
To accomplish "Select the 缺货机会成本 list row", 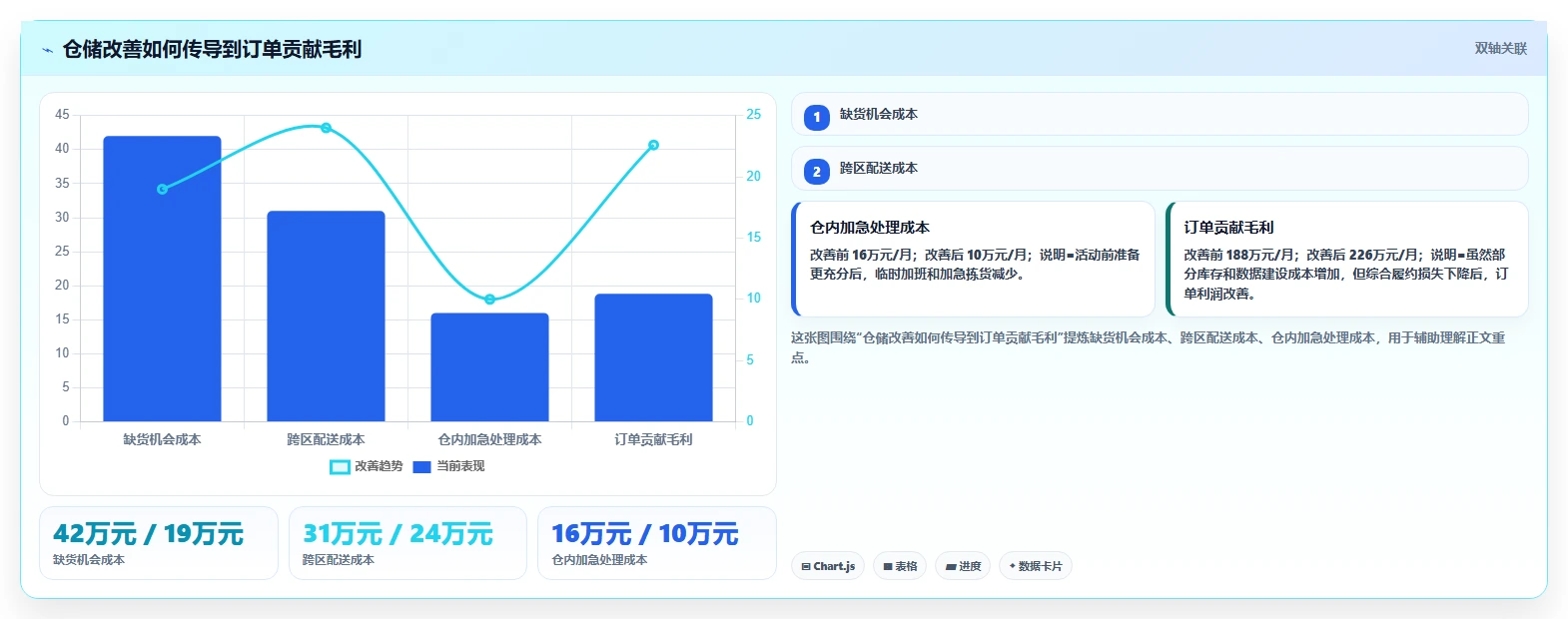I will 1160,114.
